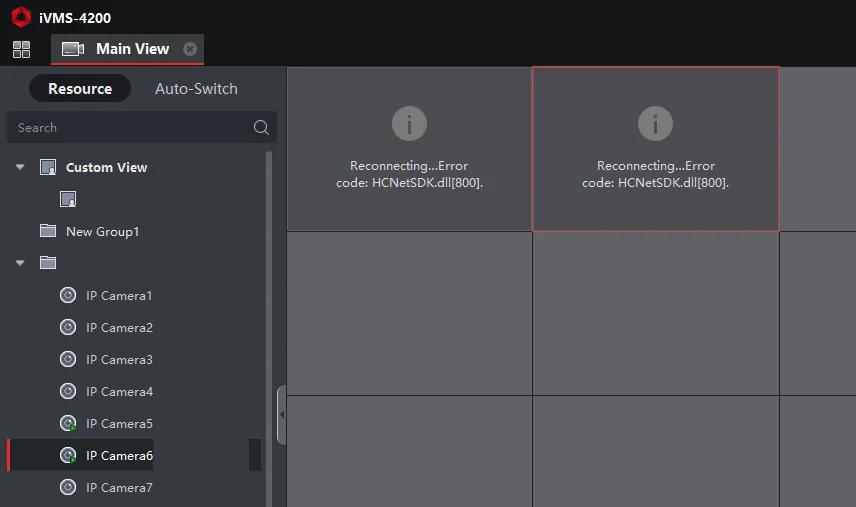Image resolution: width=856 pixels, height=507 pixels.
Task: Switch to the Auto-Switch tab
Action: point(196,88)
